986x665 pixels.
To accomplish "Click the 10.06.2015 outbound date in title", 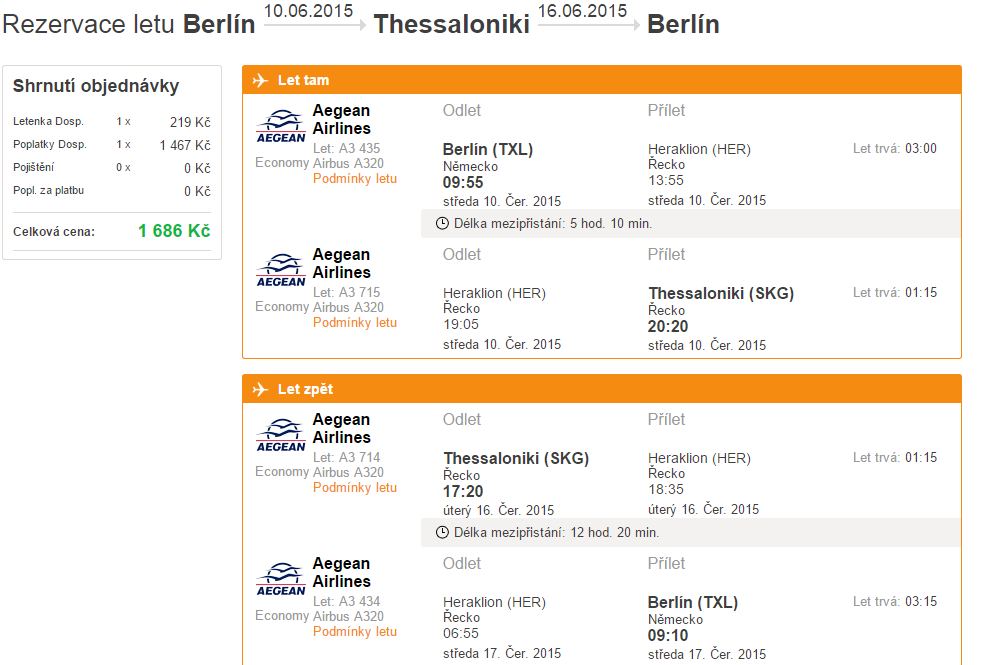I will coord(308,11).
